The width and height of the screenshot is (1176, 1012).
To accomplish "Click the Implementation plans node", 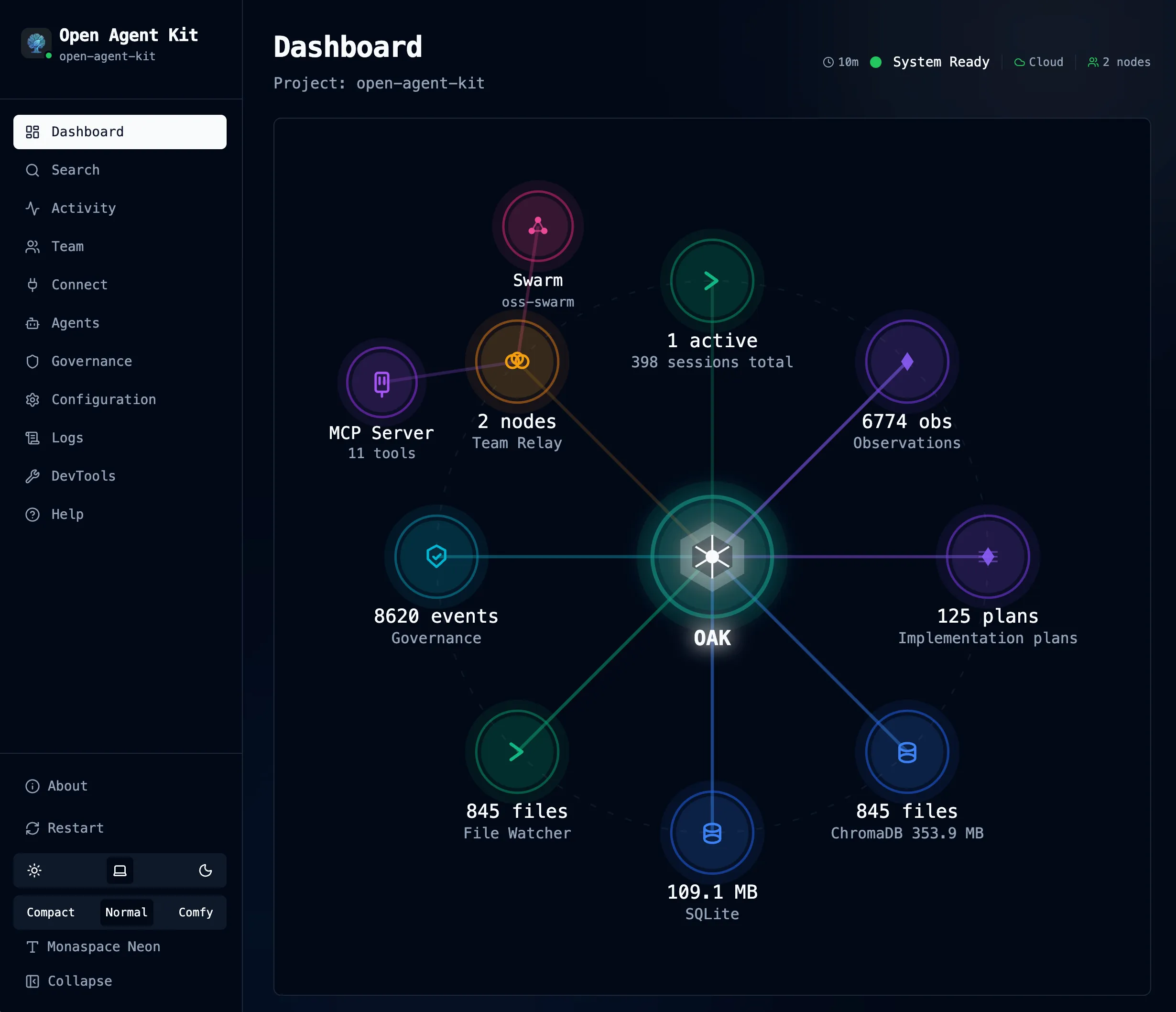I will click(987, 557).
